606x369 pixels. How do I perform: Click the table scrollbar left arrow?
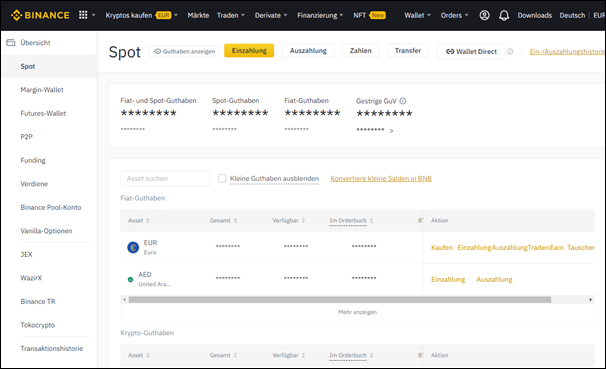tap(124, 299)
